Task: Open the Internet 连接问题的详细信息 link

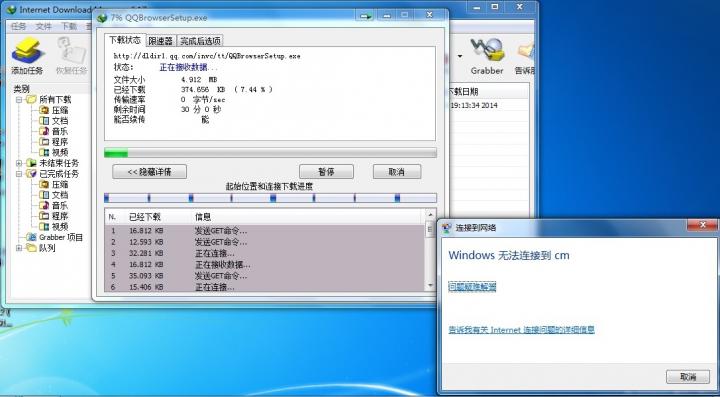Action: point(521,330)
